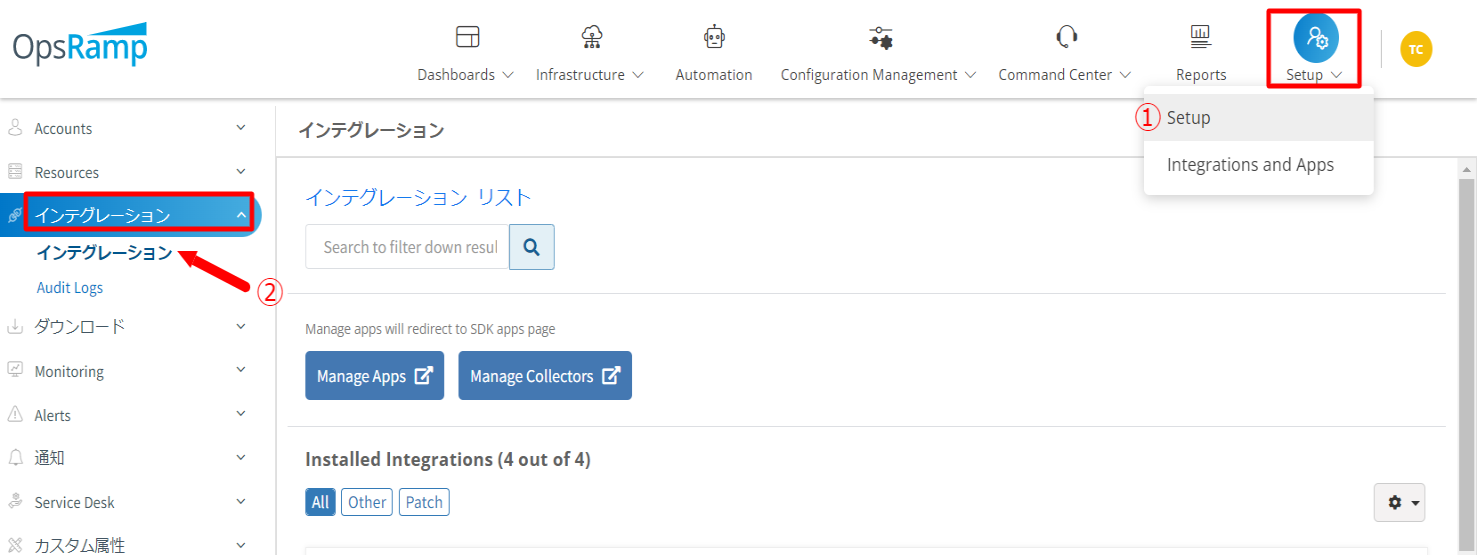Image resolution: width=1477 pixels, height=555 pixels.
Task: Open the Automation top menu
Action: 714,75
